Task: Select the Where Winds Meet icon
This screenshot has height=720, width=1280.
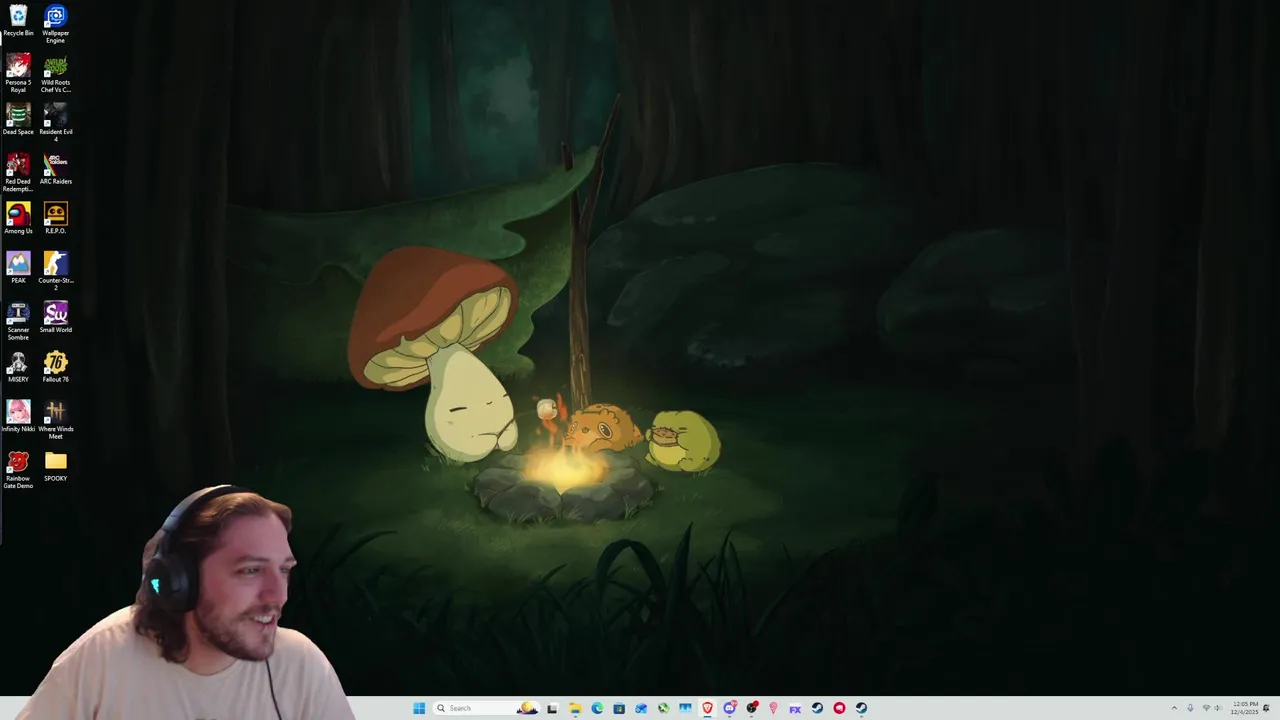Action: pyautogui.click(x=55, y=419)
